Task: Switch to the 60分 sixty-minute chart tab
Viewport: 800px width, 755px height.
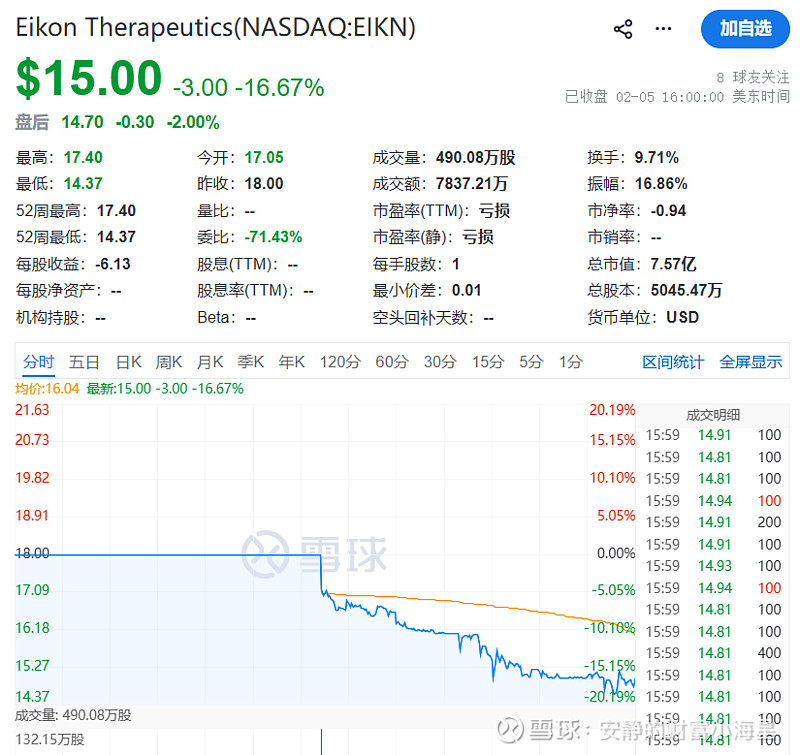Action: tap(391, 363)
